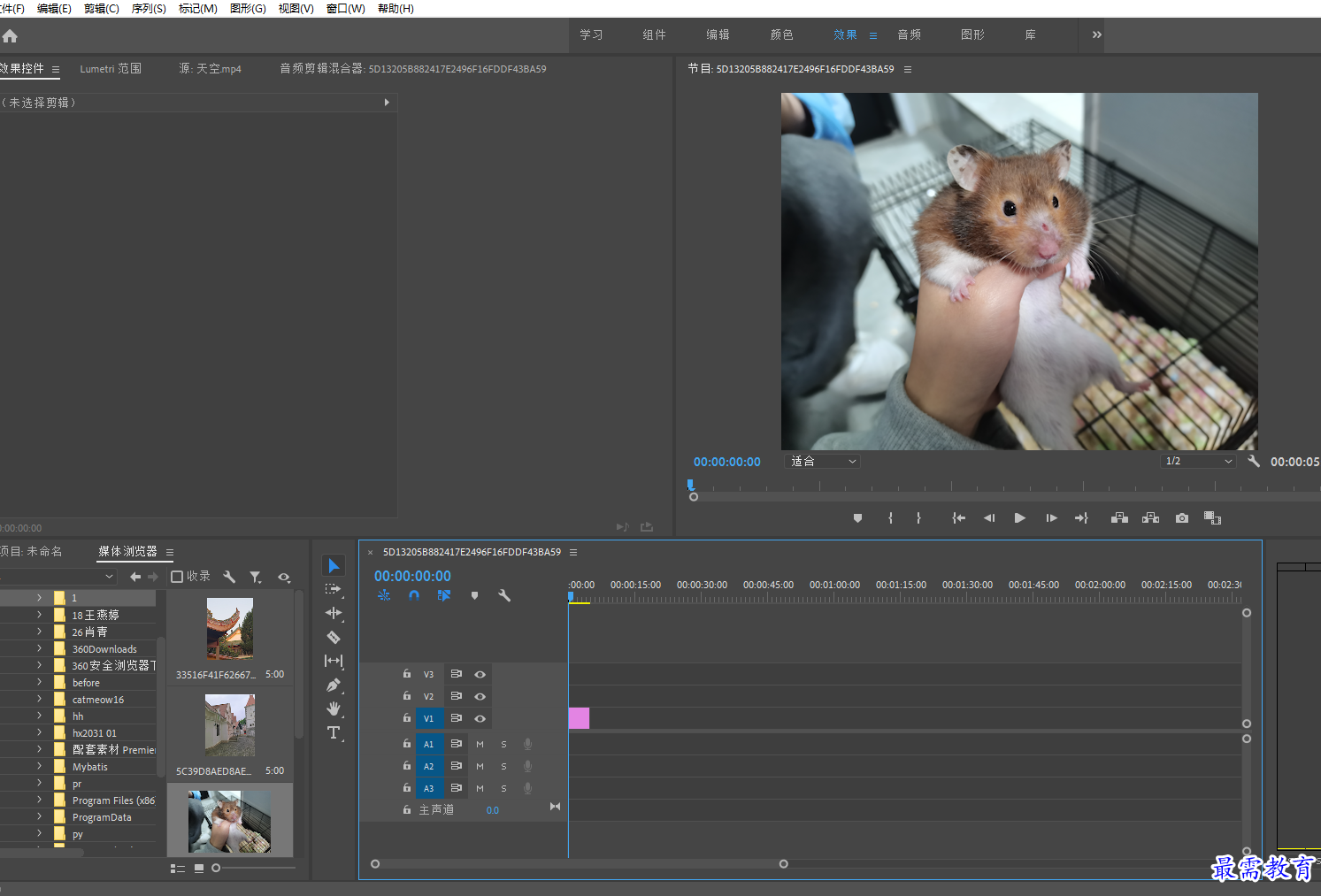
Task: Enable the 收录 ingest checkbox
Action: click(177, 577)
